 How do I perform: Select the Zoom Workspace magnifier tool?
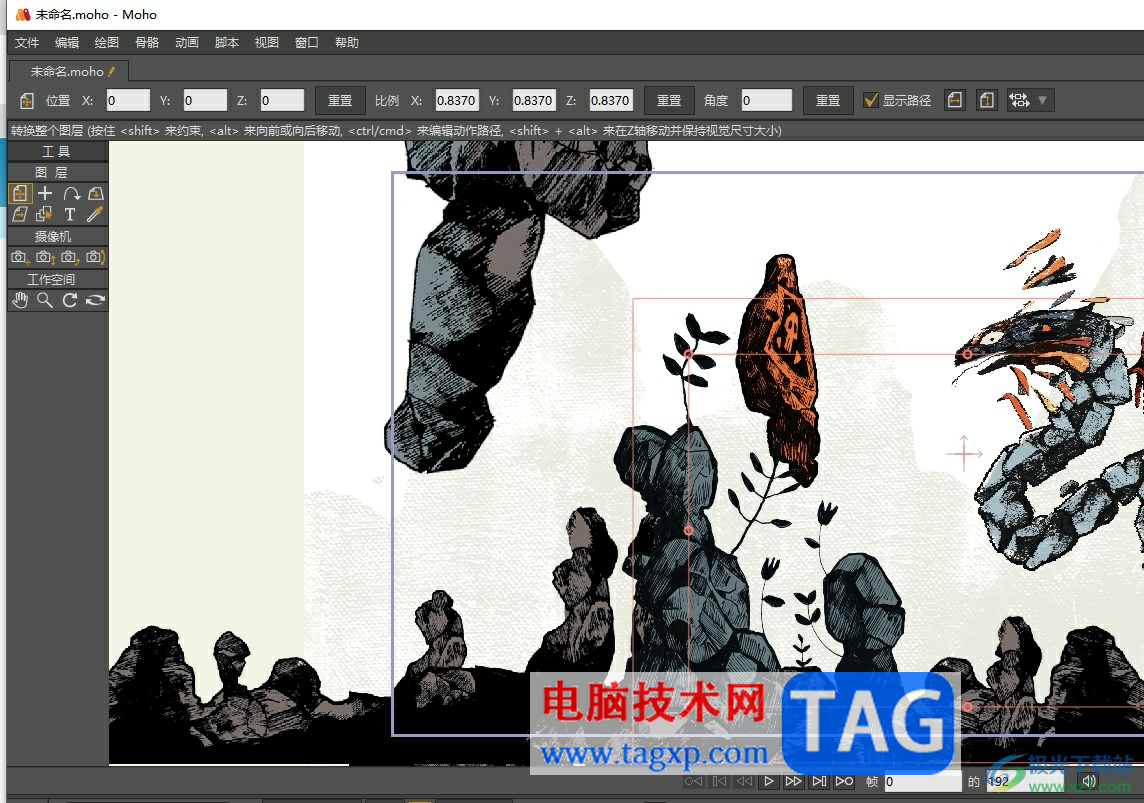point(45,300)
